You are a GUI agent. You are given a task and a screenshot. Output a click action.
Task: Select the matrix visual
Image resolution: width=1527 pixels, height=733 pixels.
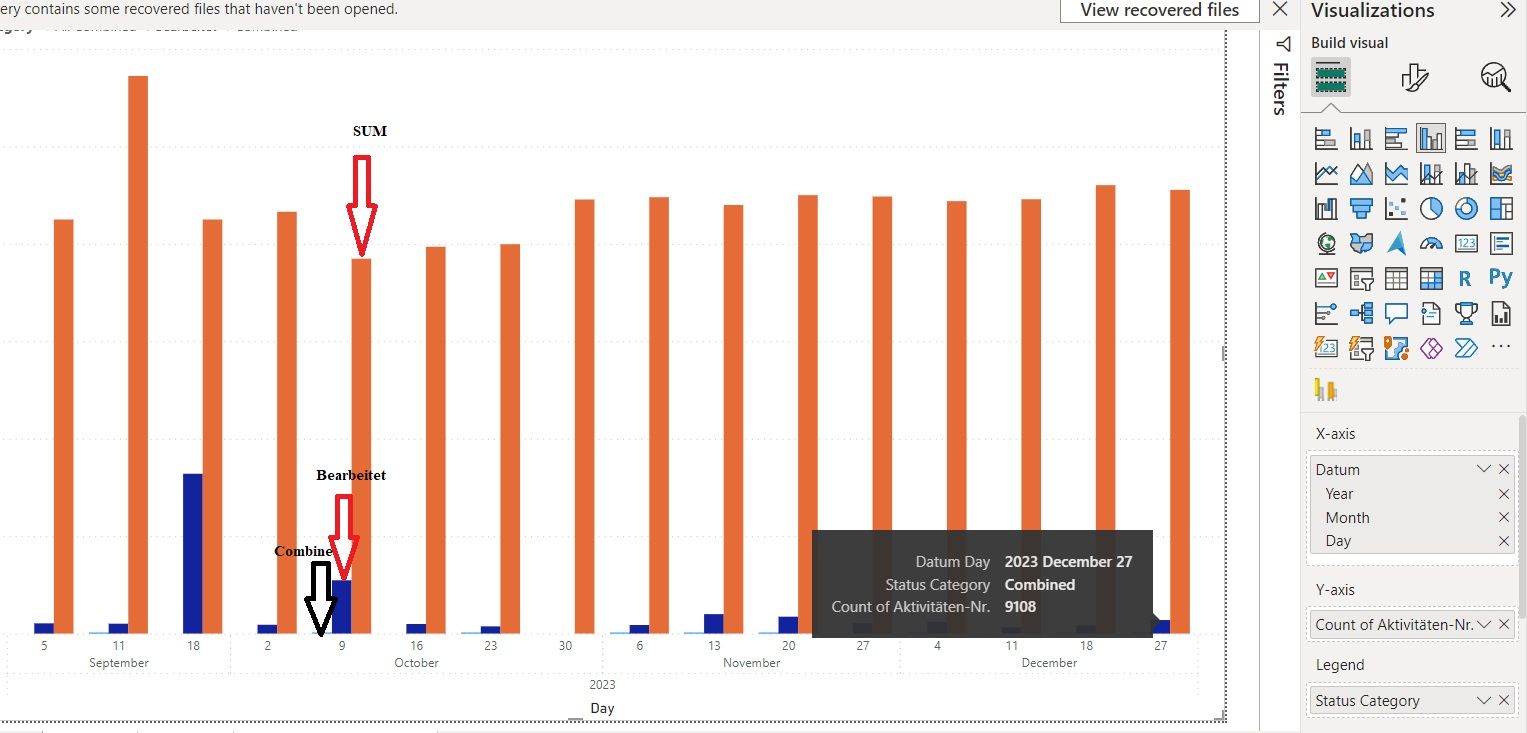point(1431,278)
